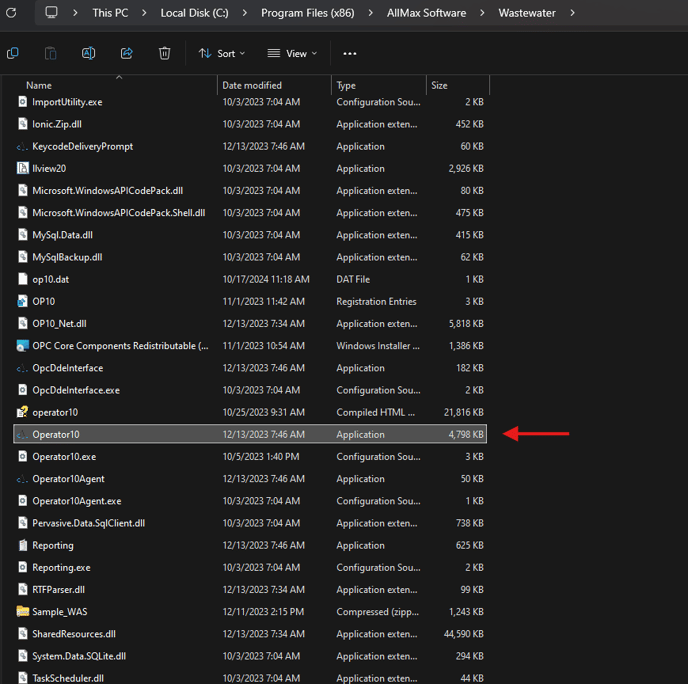Sort by the Date modified column header

click(252, 86)
